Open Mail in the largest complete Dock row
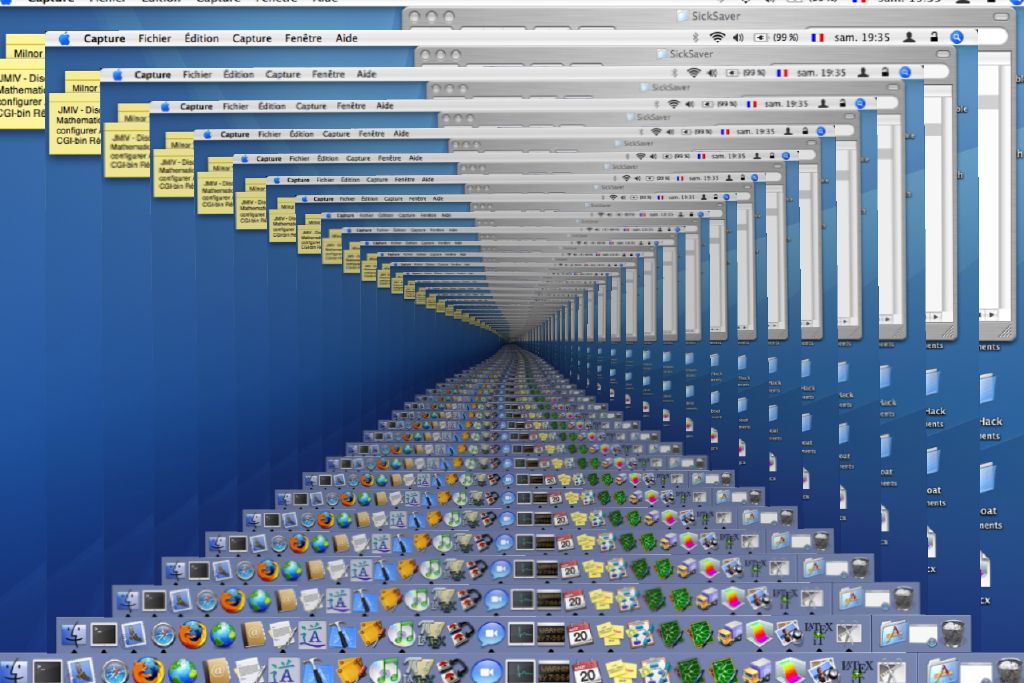 (134, 634)
